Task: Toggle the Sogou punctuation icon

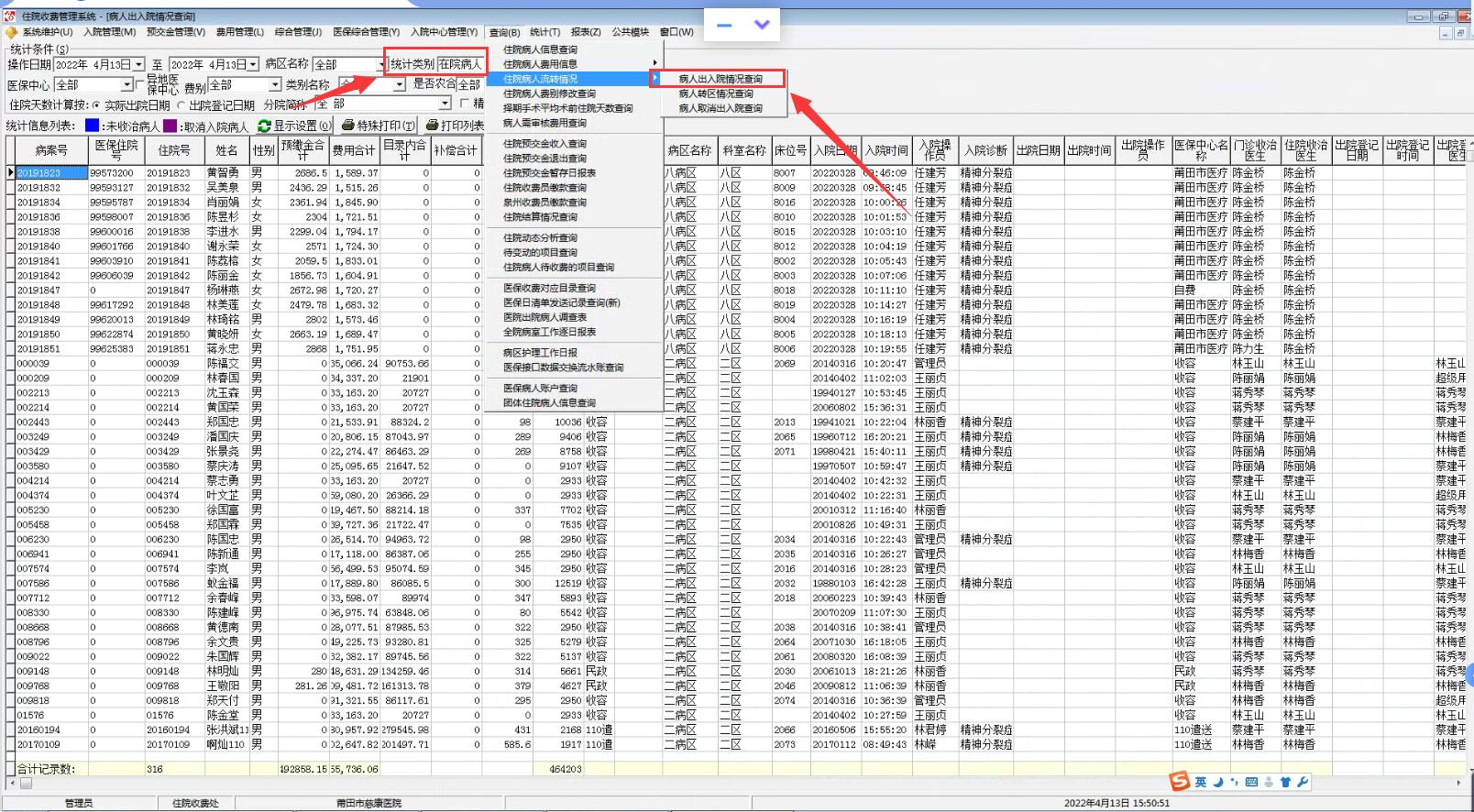Action: (x=1234, y=782)
